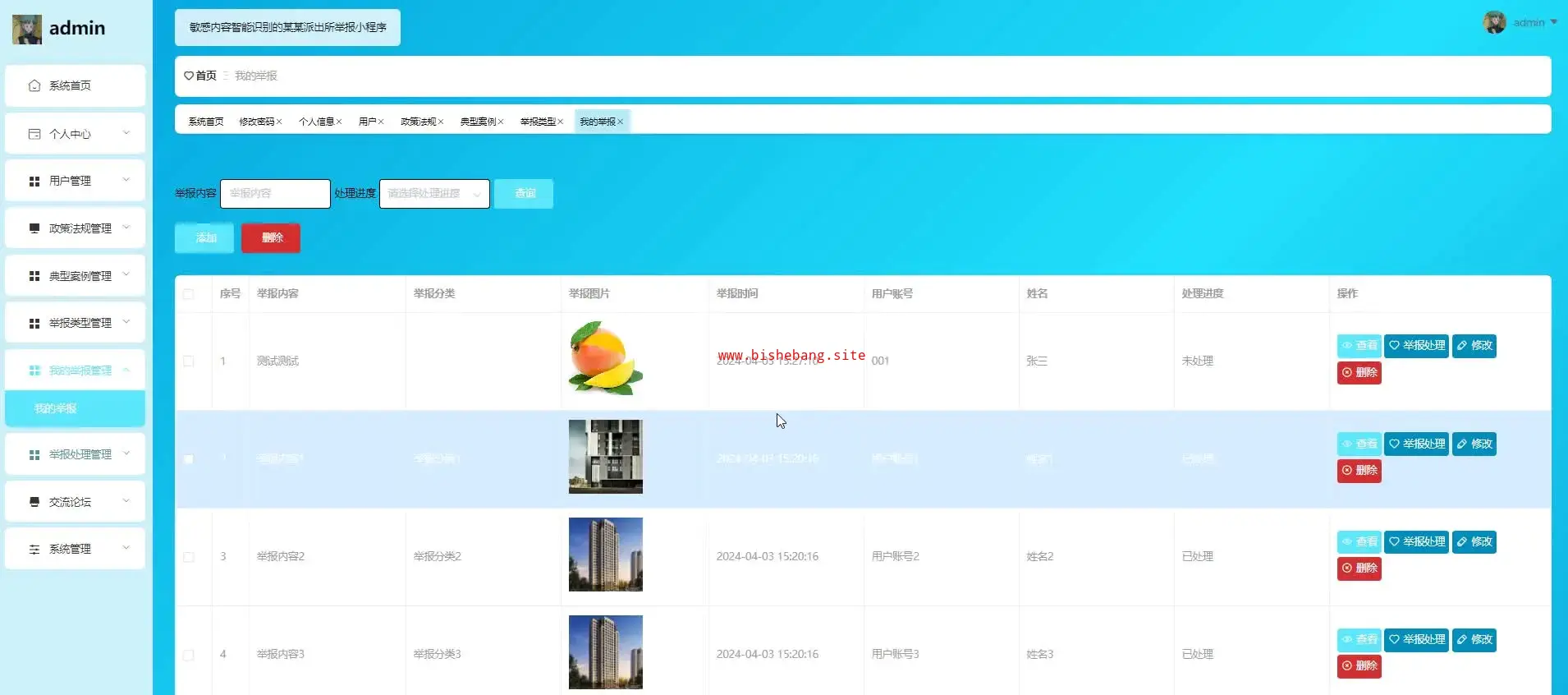The image size is (1568, 695).
Task: Click the sliders icon for 系统管理 in the sidebar
Action: (34, 549)
